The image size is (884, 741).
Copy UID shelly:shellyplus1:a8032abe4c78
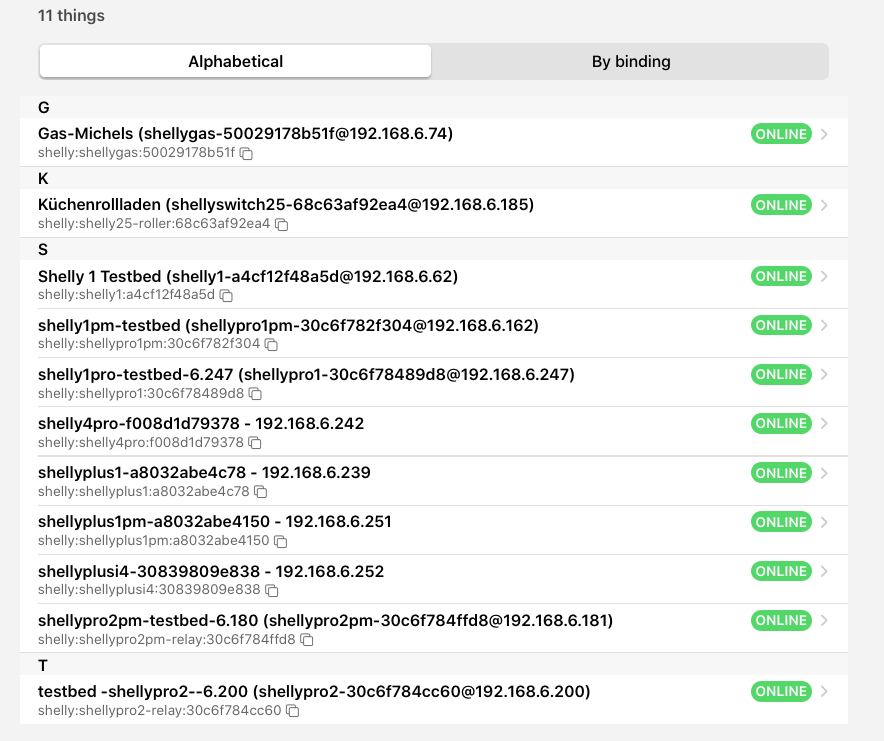[261, 492]
